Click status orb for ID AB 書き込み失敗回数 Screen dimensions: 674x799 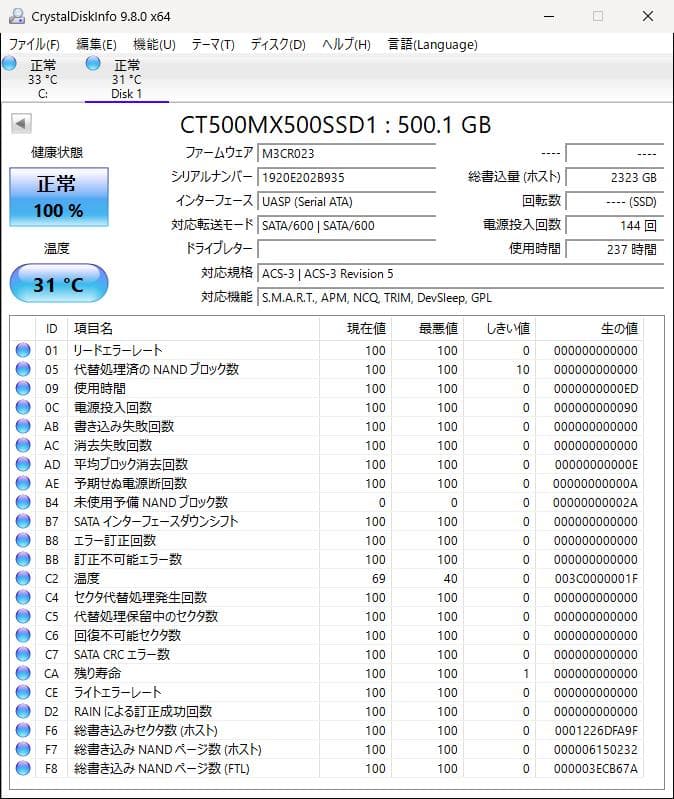pyautogui.click(x=23, y=426)
